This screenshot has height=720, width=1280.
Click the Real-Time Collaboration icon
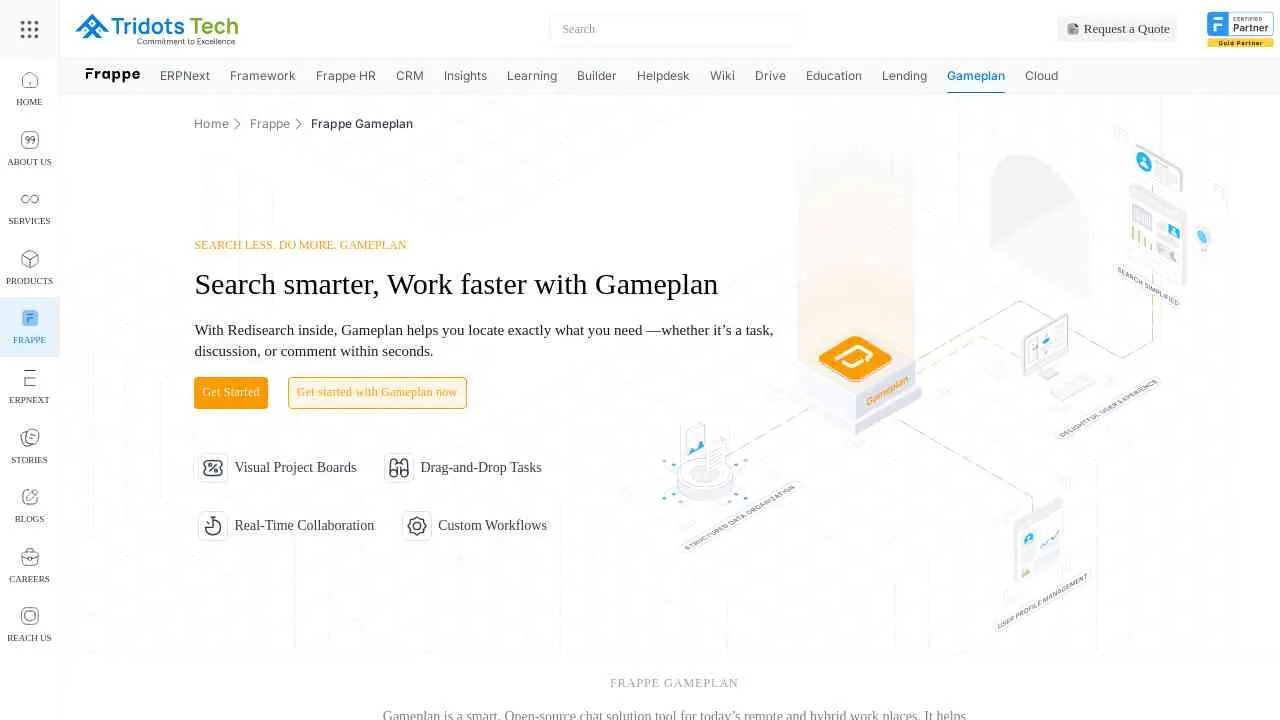click(x=212, y=525)
